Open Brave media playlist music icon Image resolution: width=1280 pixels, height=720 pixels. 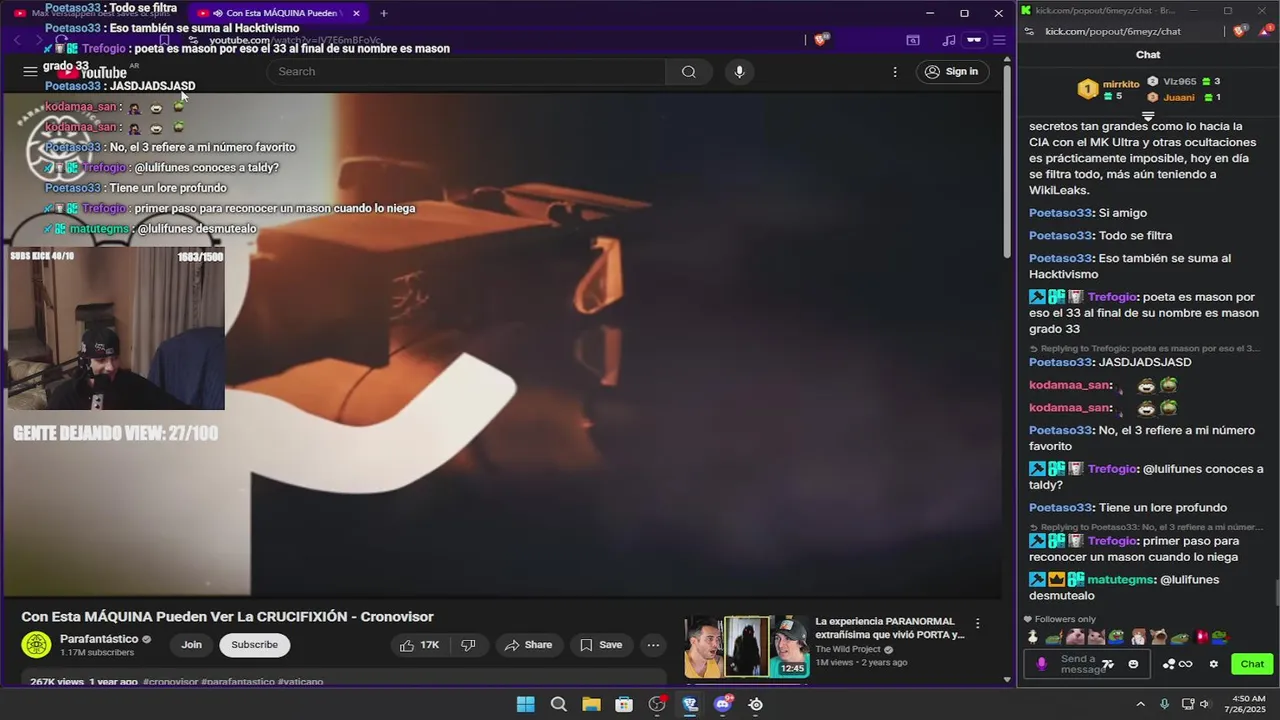(949, 40)
